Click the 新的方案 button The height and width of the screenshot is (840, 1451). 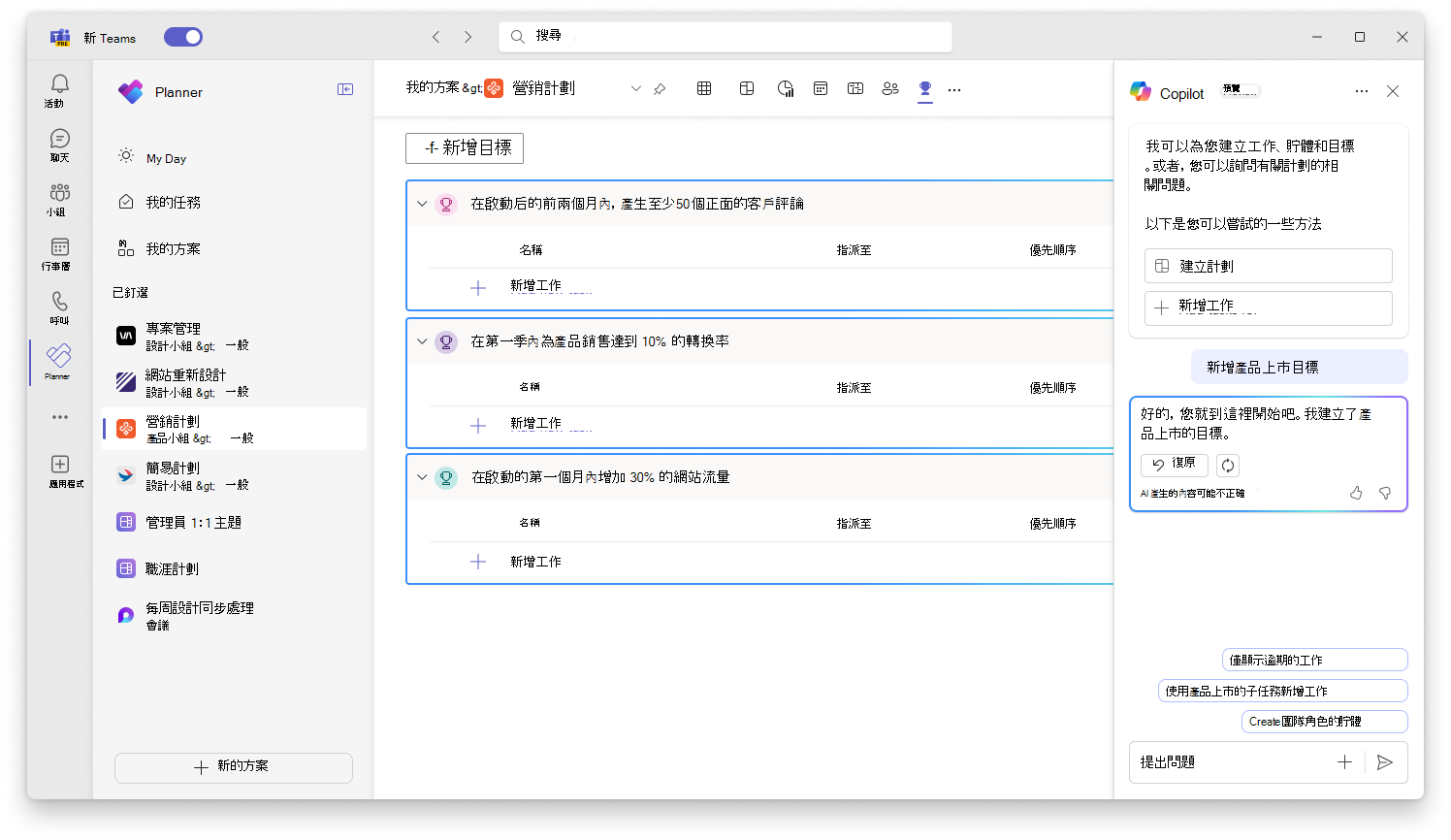(234, 767)
